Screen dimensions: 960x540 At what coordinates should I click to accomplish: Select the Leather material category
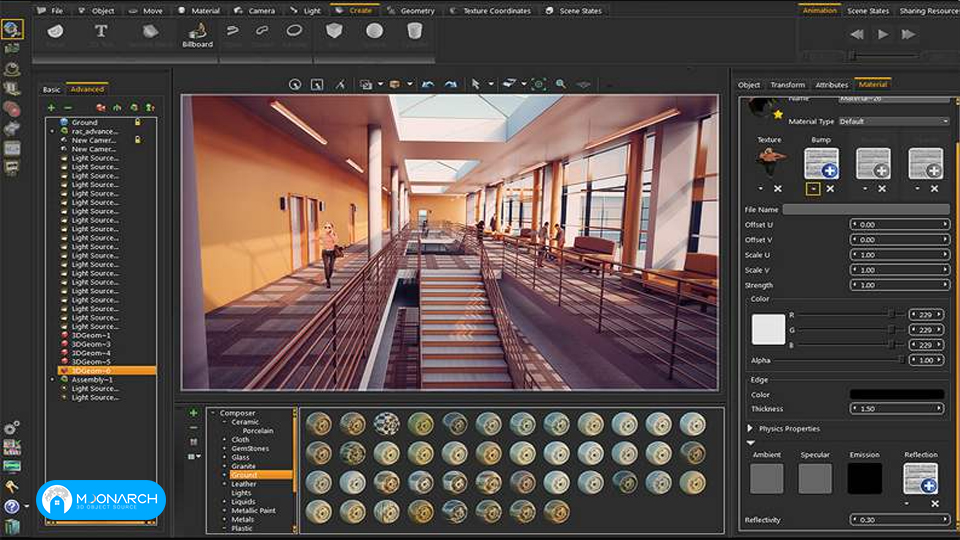[x=244, y=484]
